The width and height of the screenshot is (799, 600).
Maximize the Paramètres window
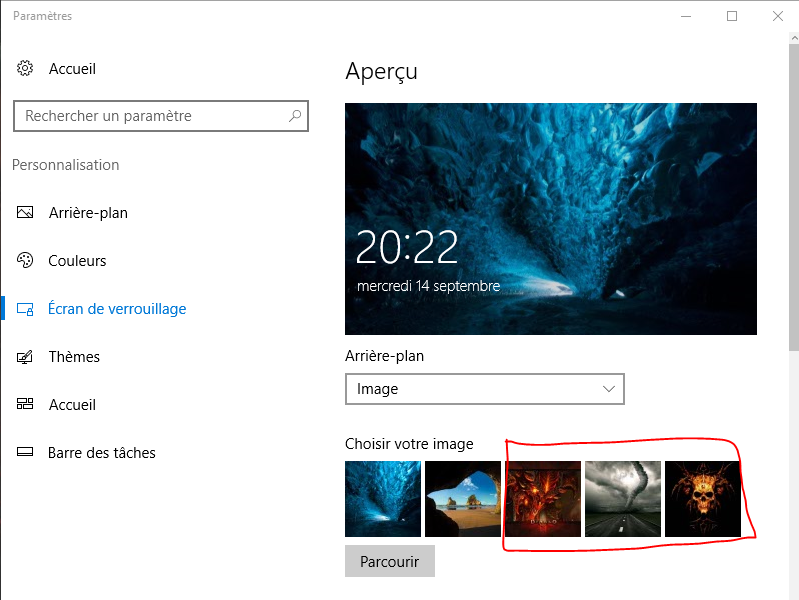732,16
